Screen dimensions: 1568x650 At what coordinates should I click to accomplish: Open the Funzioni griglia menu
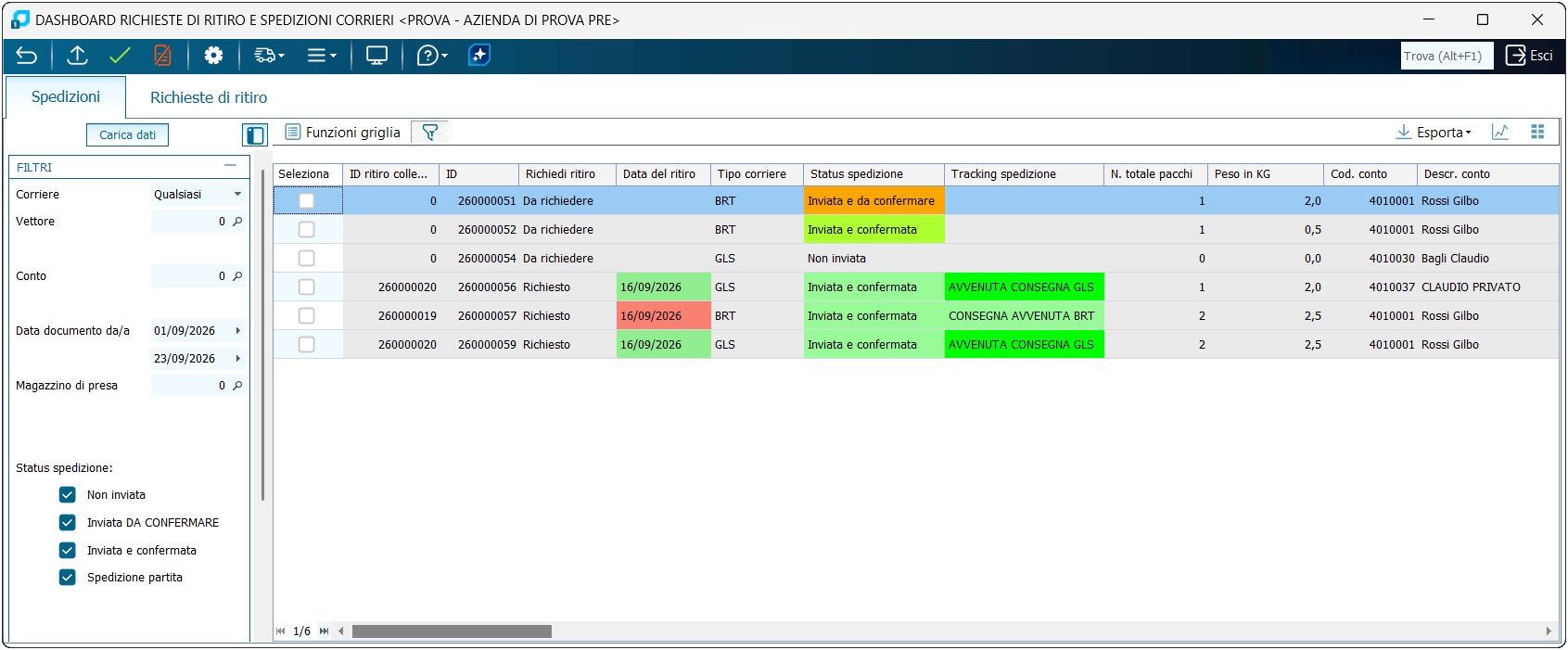coord(343,133)
